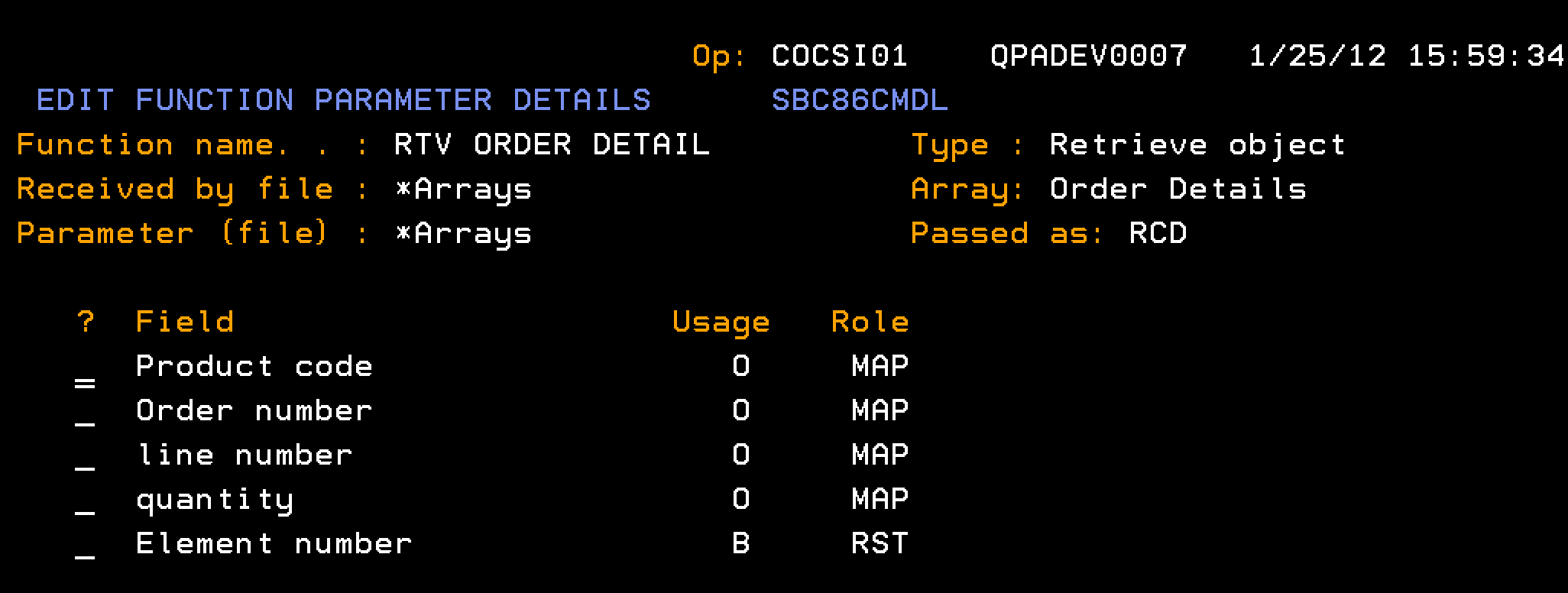Click the MAP role of quantity
This screenshot has width=1568, height=593.
(880, 500)
